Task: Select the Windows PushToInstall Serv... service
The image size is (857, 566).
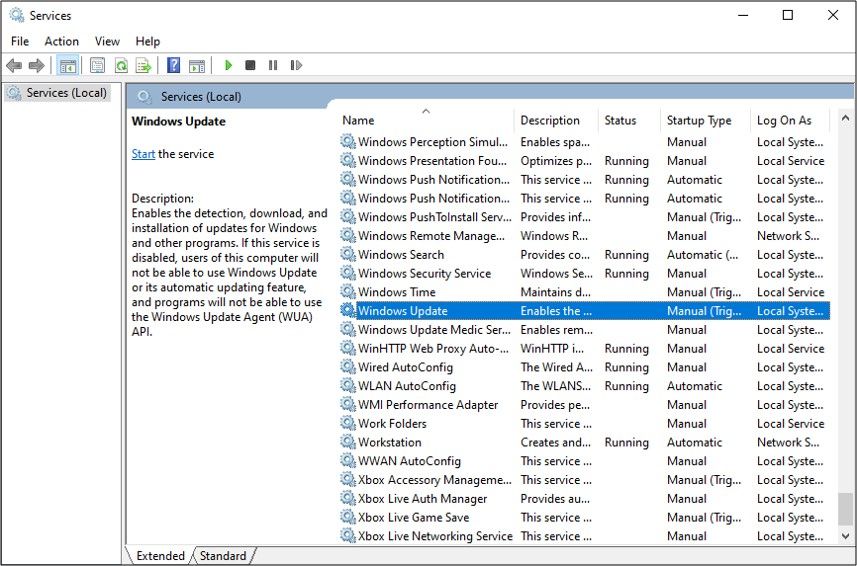Action: pos(584,217)
